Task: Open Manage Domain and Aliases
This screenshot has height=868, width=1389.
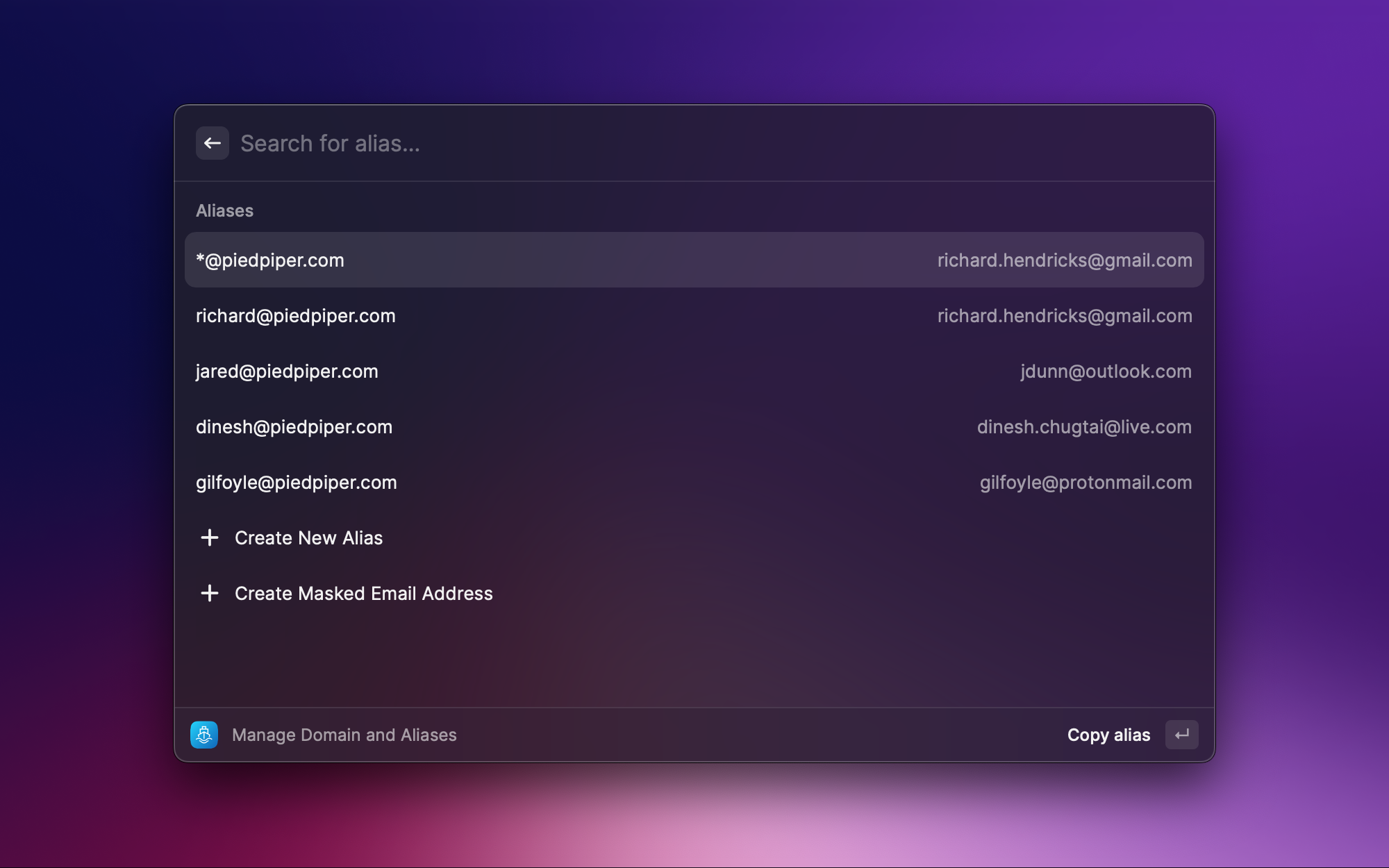Action: (x=345, y=735)
